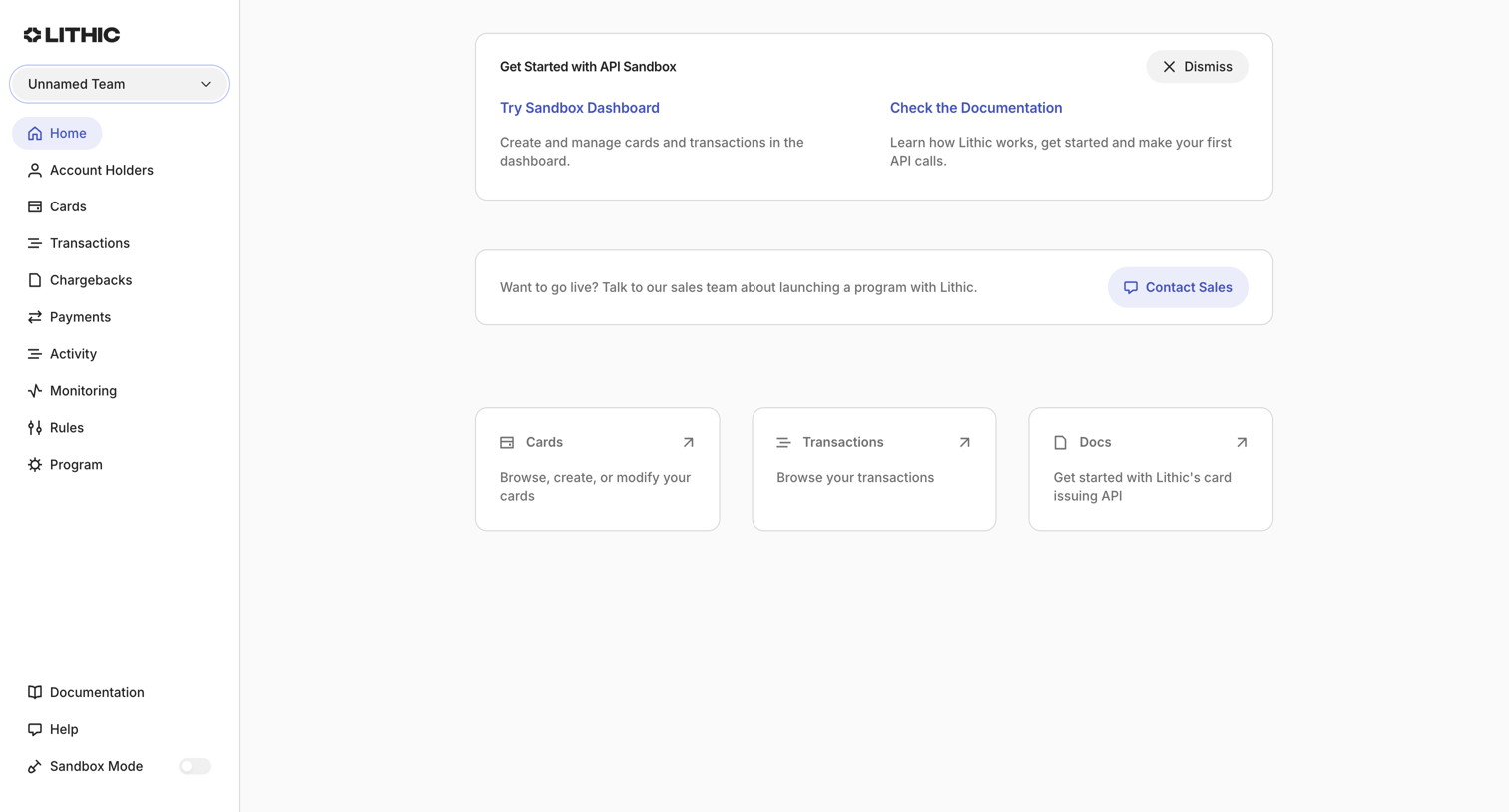Toggle the Sandbox Mode switch
1509x812 pixels.
(195, 766)
